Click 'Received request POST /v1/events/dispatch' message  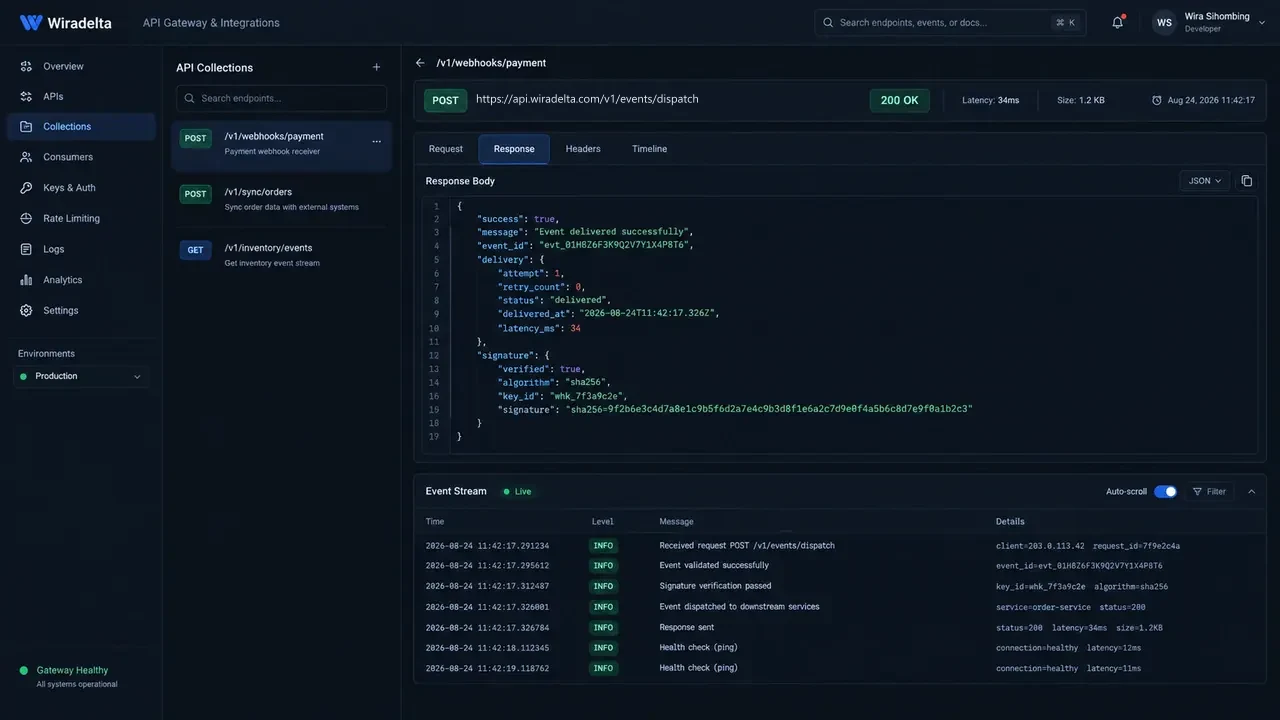747,546
